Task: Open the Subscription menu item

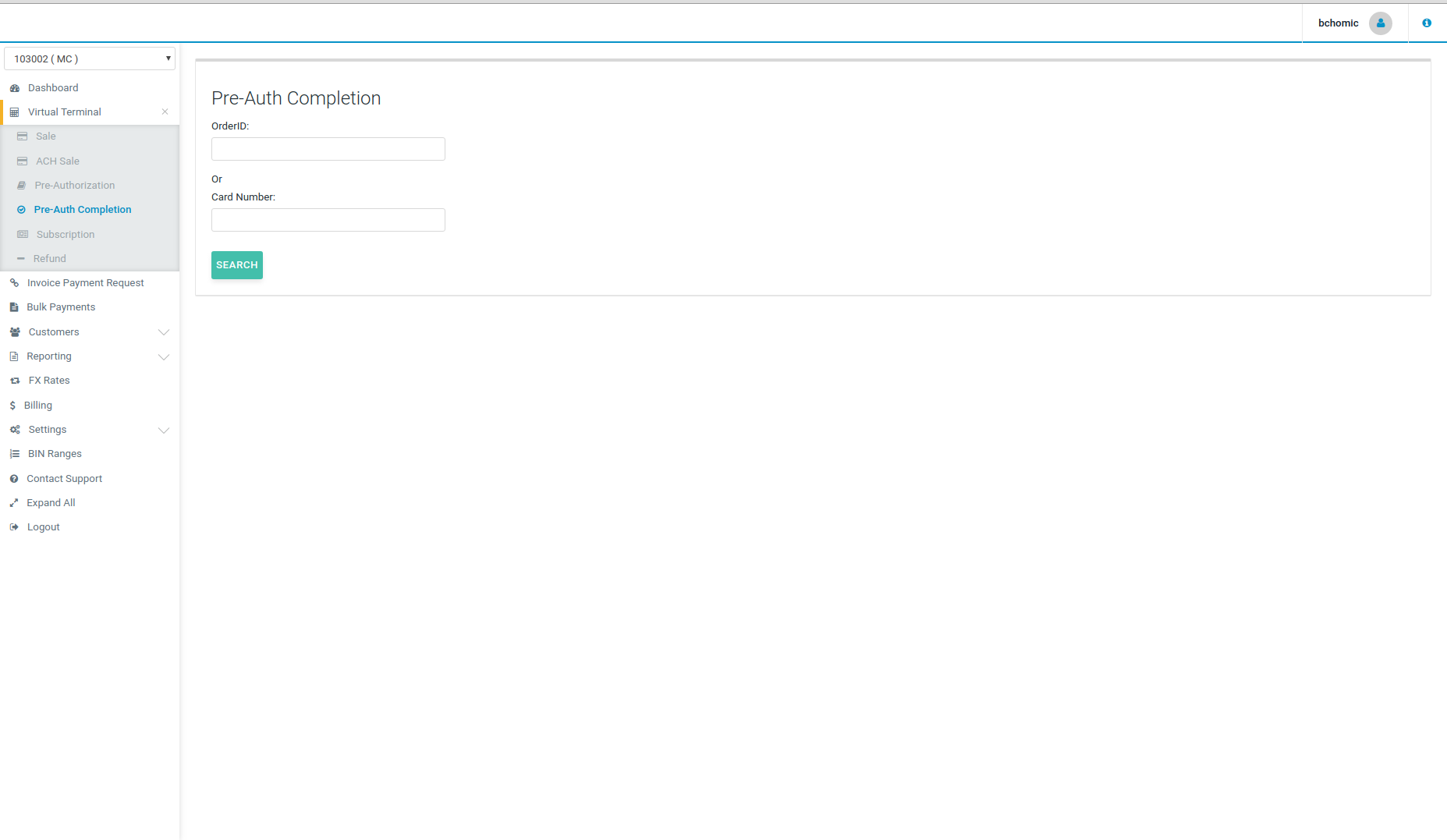Action: tap(66, 235)
